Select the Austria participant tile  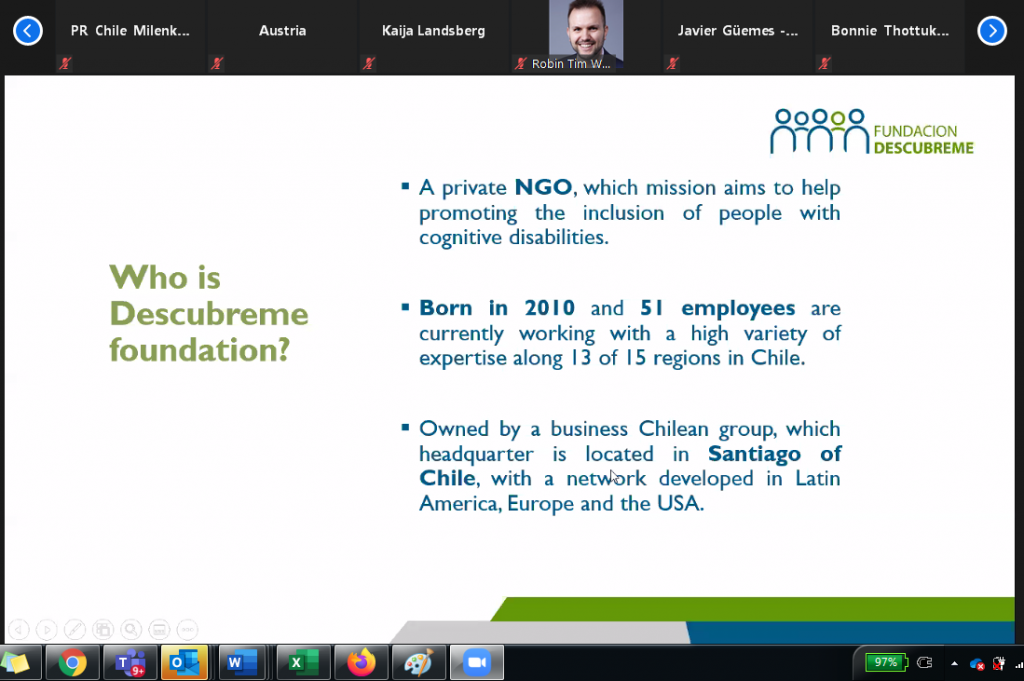click(282, 37)
